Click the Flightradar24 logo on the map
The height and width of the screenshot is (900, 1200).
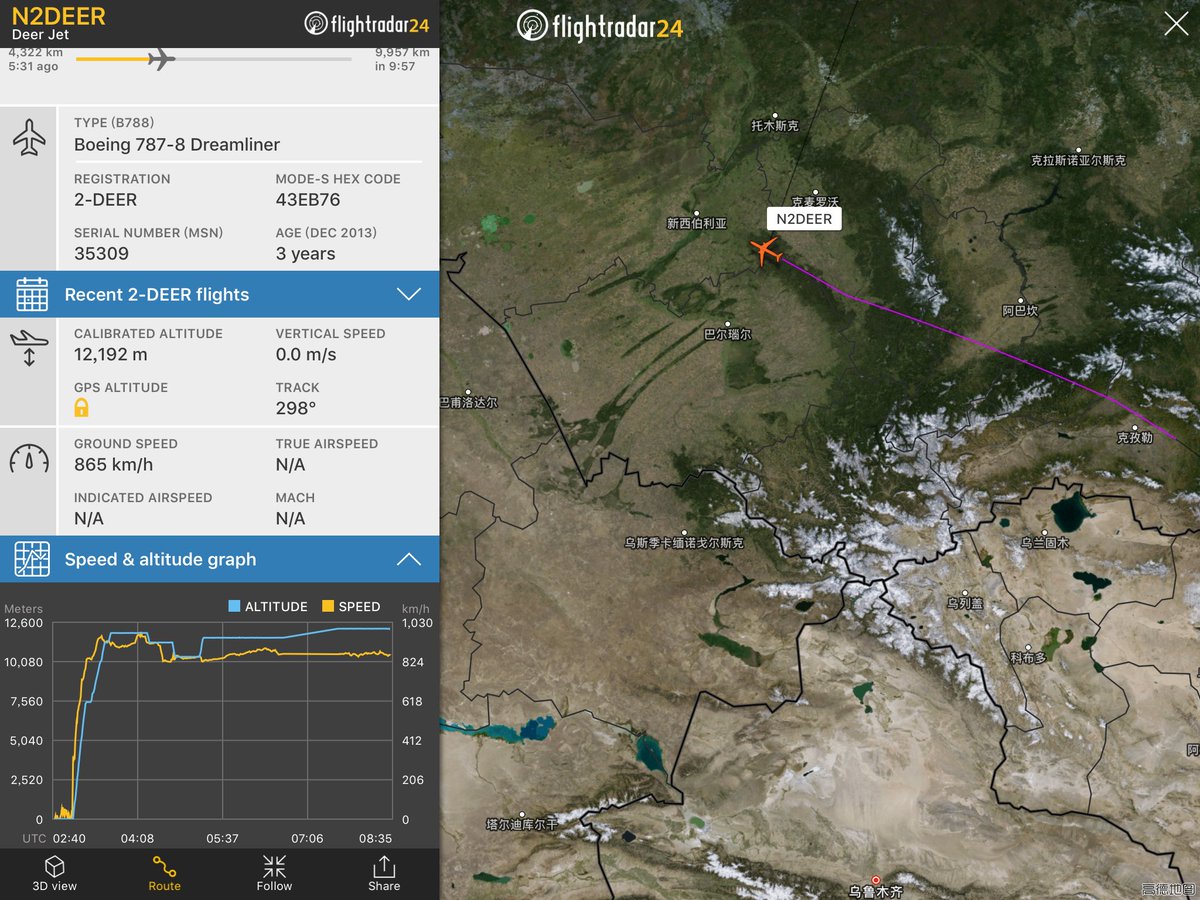tap(600, 27)
